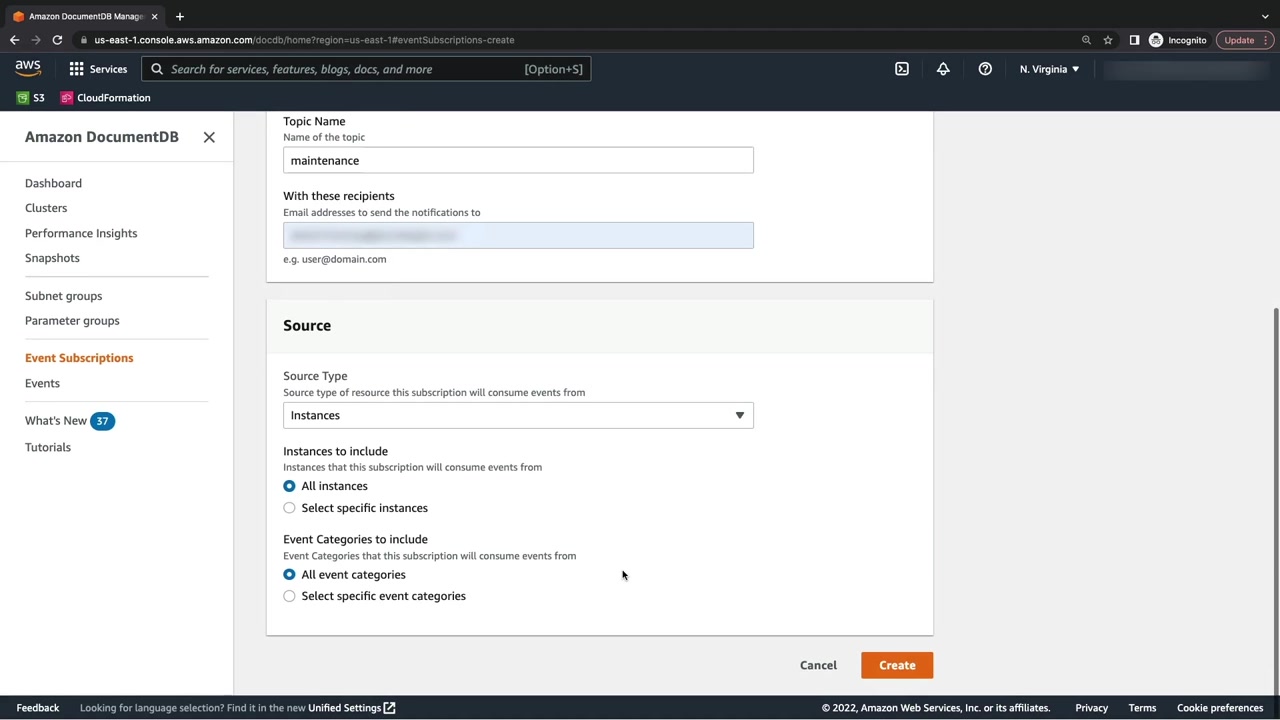1280x720 pixels.
Task: Click the browser zoom magnifier icon
Action: coord(1086,40)
